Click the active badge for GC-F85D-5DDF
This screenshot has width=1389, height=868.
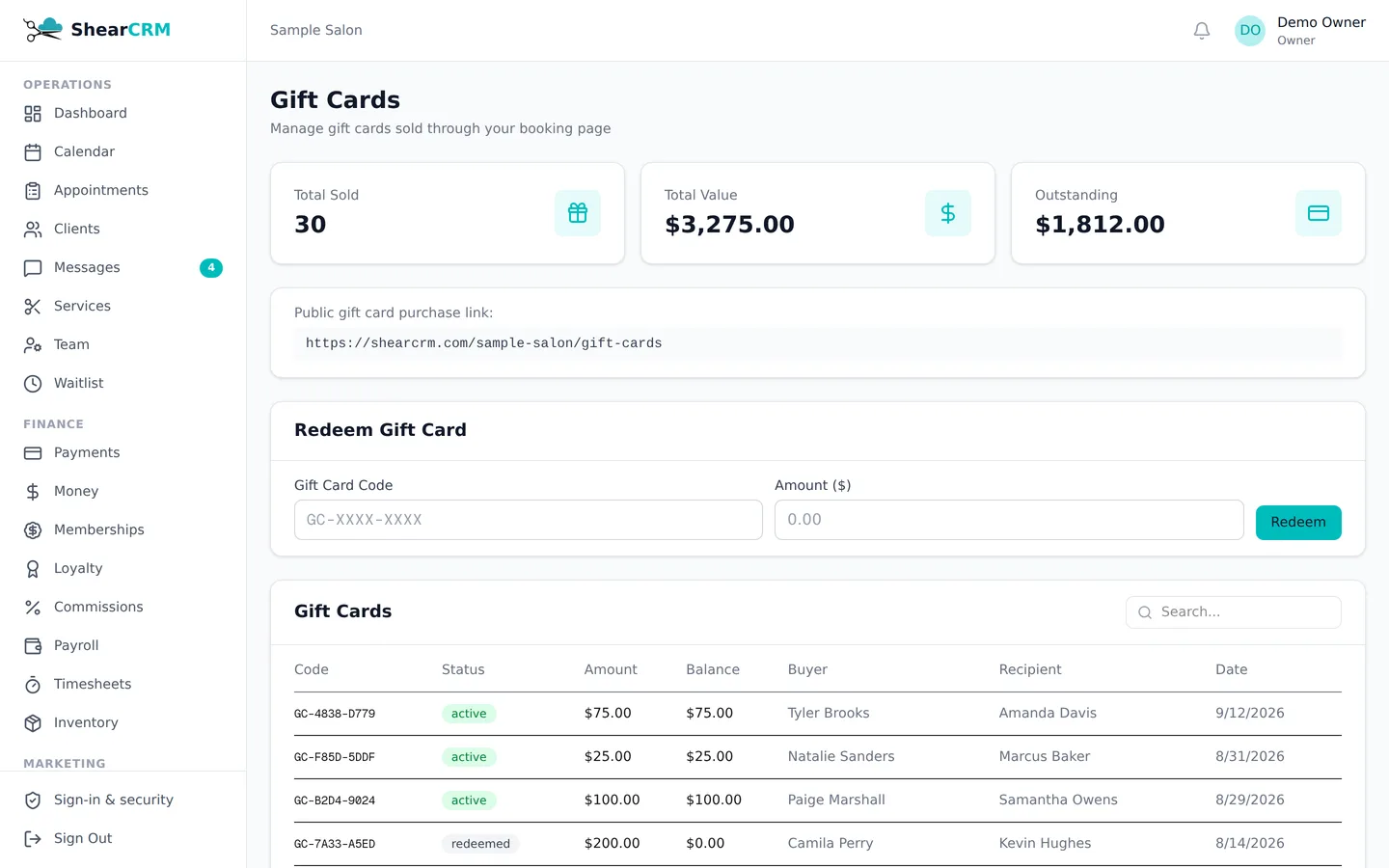[469, 757]
